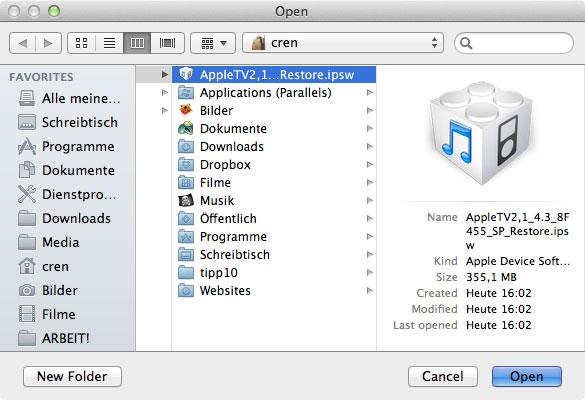Screen dimensions: 585x400
Task: Click the Cancel button
Action: pyautogui.click(x=442, y=376)
